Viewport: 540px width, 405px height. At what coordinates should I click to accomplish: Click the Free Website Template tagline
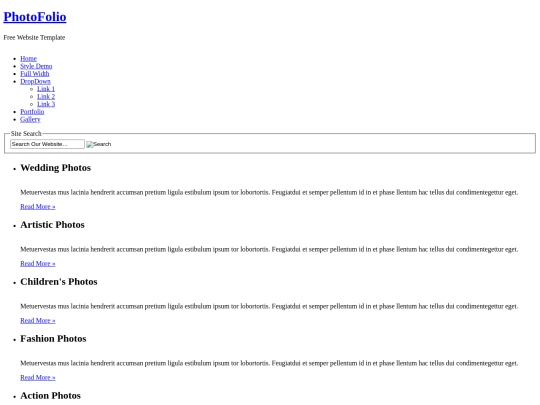34,38
